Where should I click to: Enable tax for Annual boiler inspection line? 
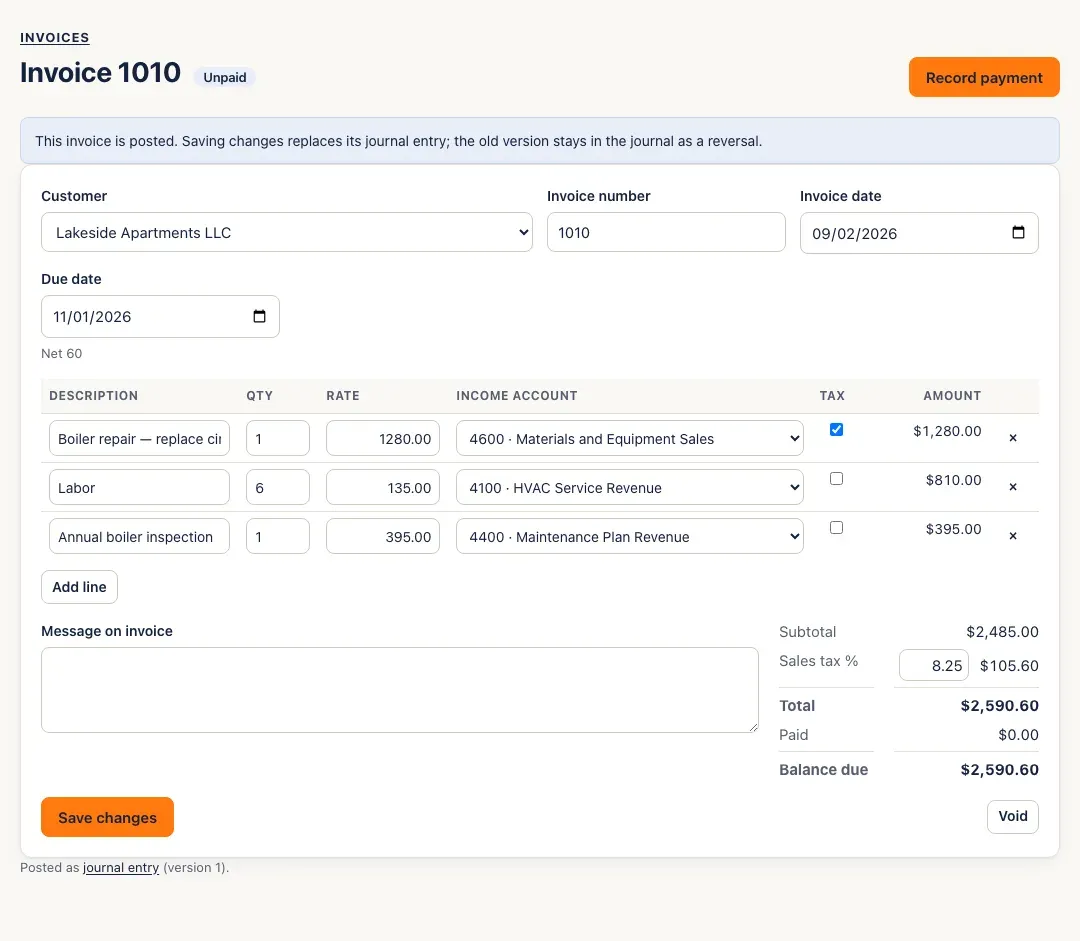(836, 528)
